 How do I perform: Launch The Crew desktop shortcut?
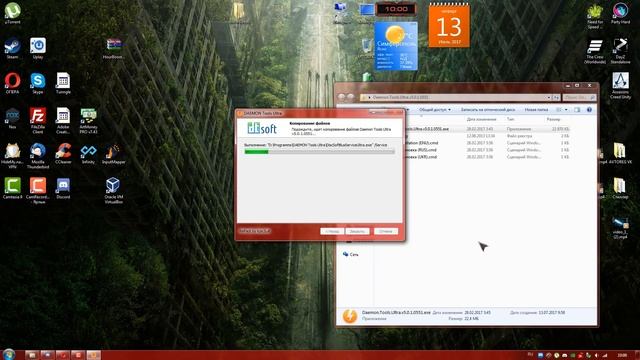(595, 51)
